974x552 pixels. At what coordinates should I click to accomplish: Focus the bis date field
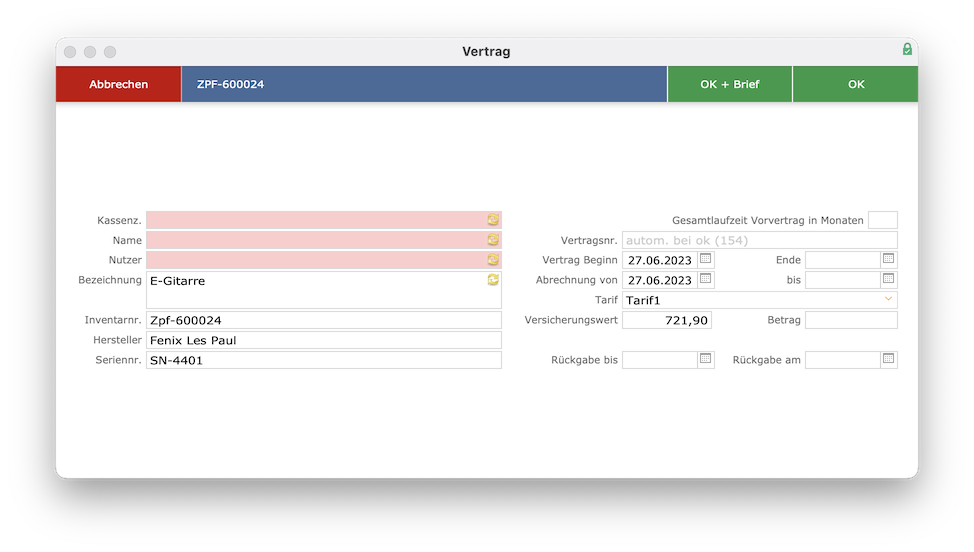pos(842,279)
